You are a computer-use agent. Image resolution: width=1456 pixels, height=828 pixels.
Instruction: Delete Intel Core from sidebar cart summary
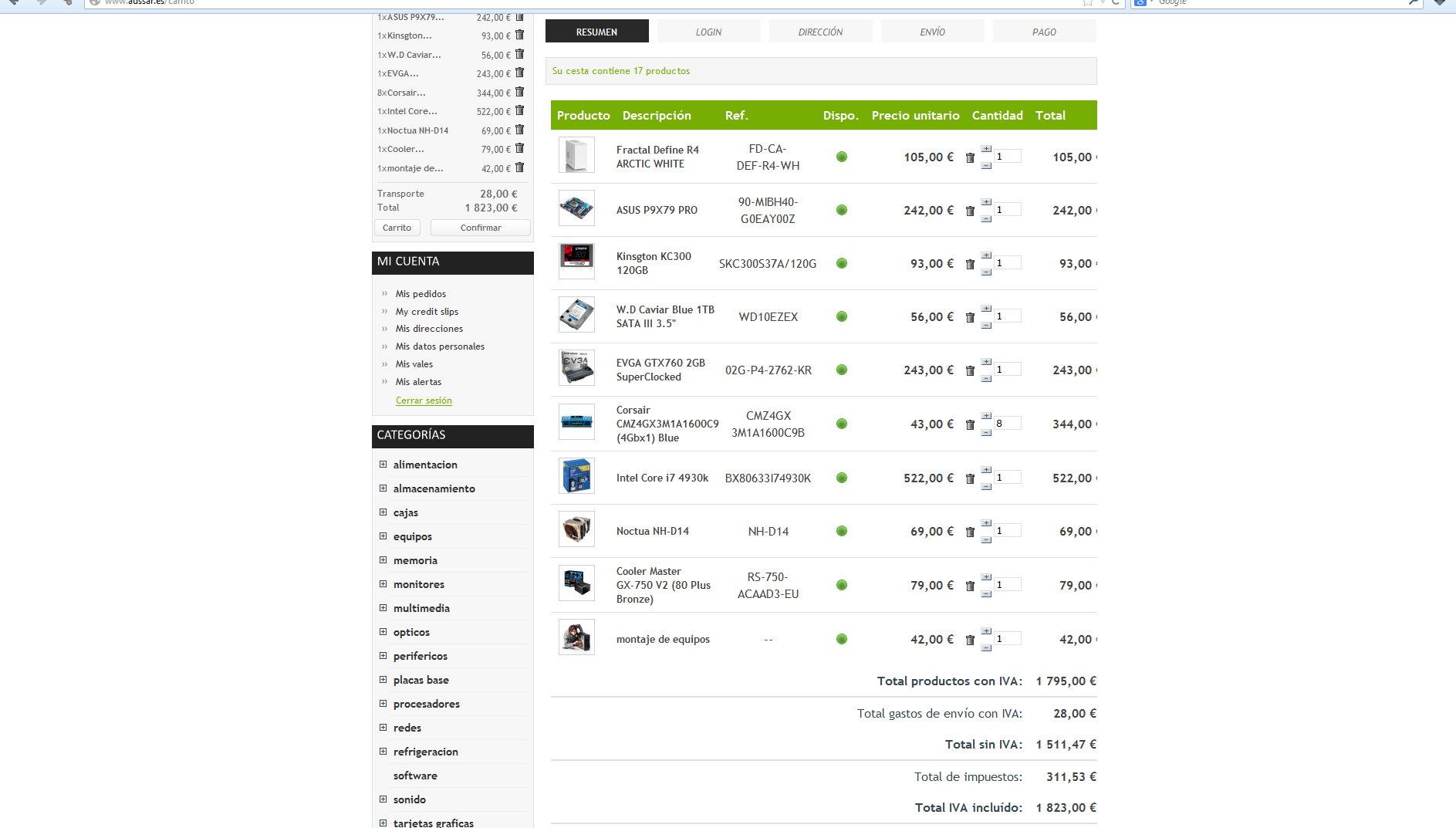(519, 110)
